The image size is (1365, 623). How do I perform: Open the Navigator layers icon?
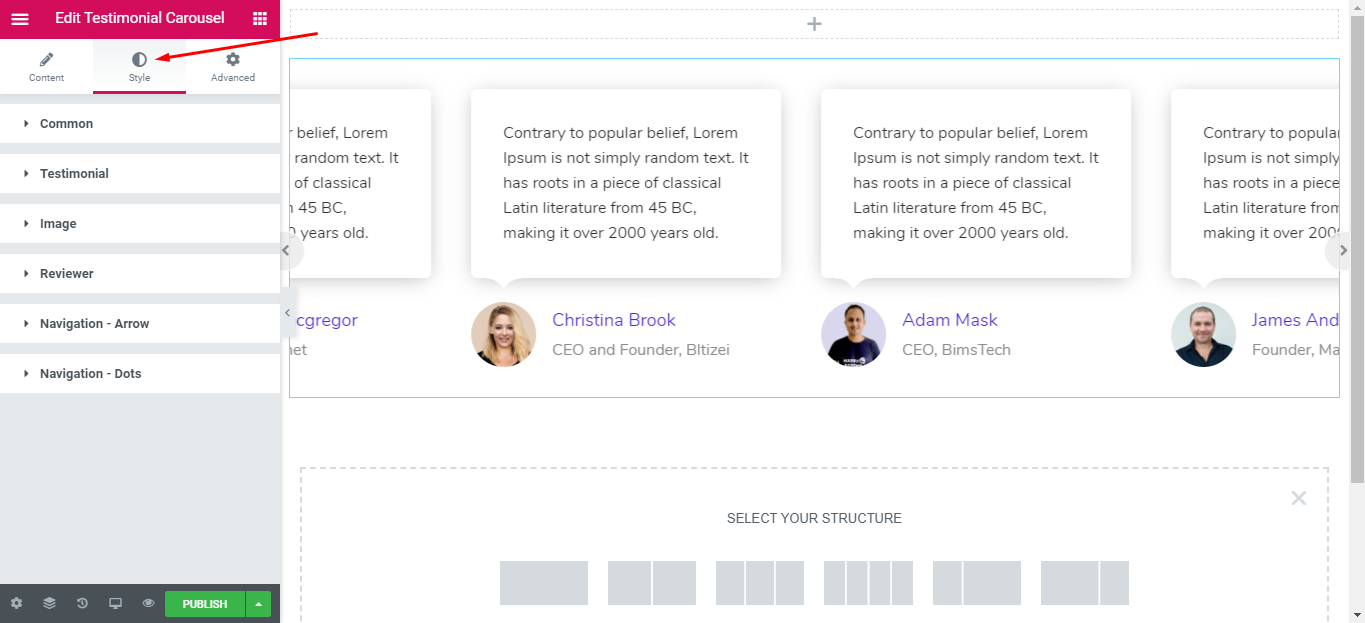(49, 603)
